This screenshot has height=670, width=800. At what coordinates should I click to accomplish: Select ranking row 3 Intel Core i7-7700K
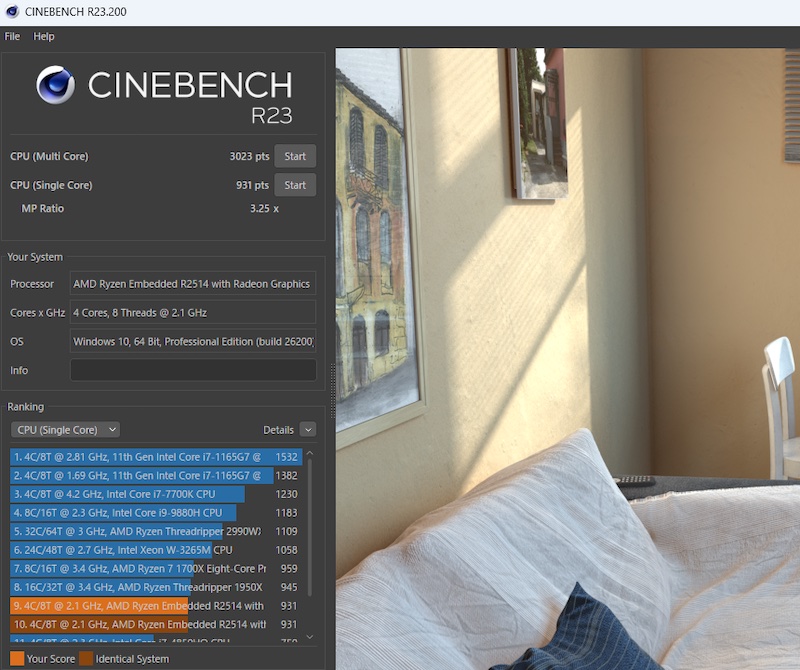pos(155,494)
